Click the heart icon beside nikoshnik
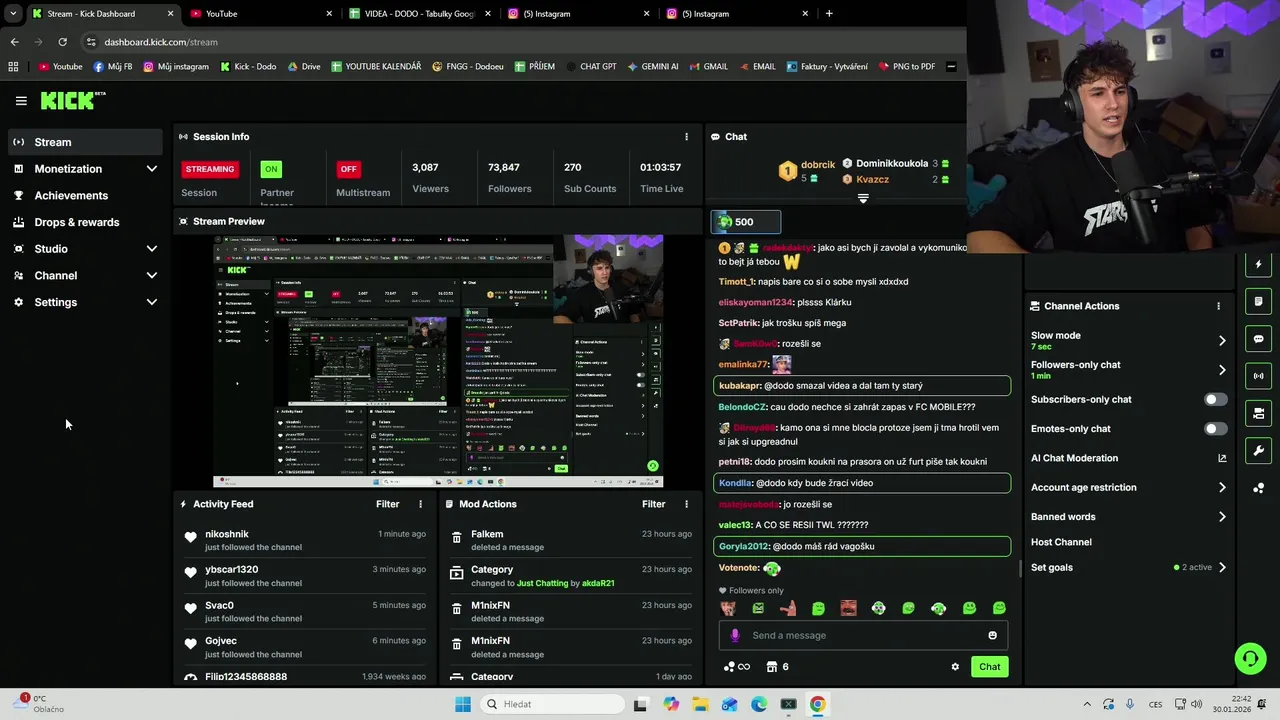The width and height of the screenshot is (1280, 720). click(x=190, y=537)
